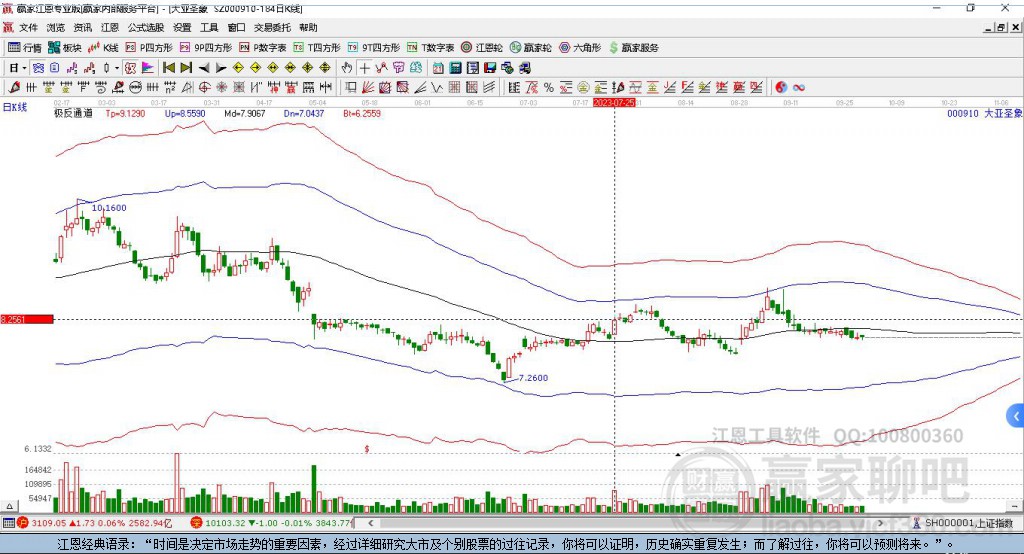Switch to the K线 candlestick chart
Viewport: 1024px width, 554px height.
[103, 48]
